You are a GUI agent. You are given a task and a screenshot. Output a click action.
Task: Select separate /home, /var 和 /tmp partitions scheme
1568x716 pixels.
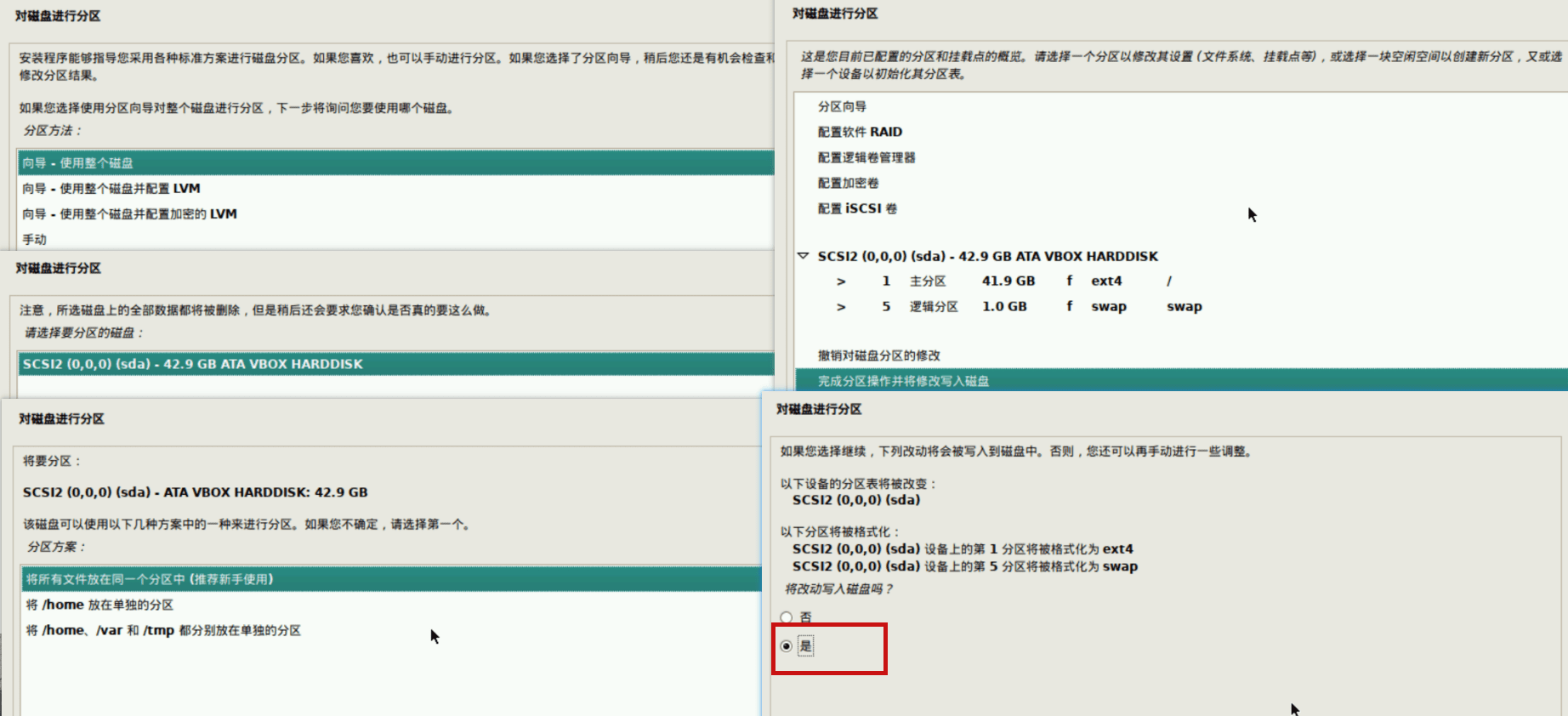tap(163, 630)
